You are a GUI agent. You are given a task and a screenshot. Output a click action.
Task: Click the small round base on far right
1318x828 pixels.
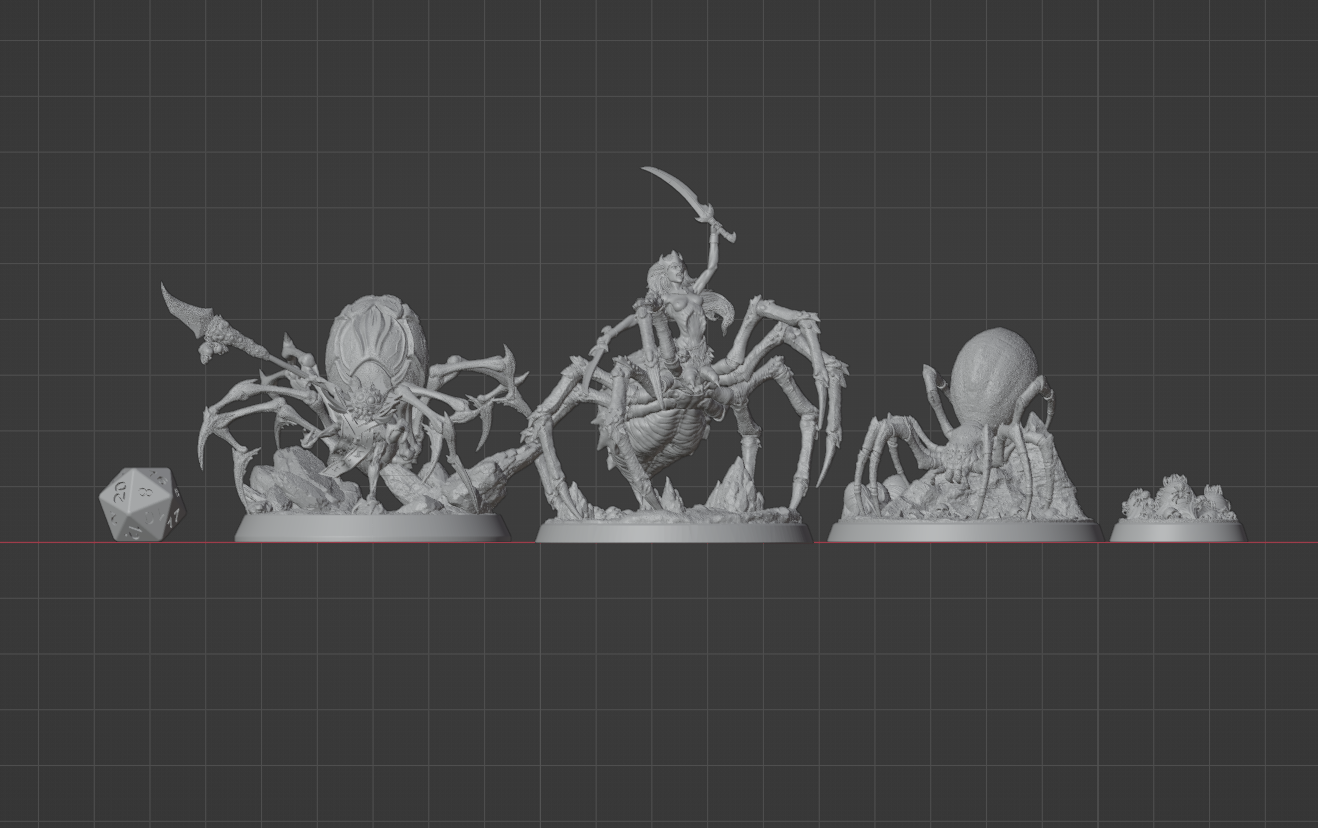pyautogui.click(x=1177, y=531)
